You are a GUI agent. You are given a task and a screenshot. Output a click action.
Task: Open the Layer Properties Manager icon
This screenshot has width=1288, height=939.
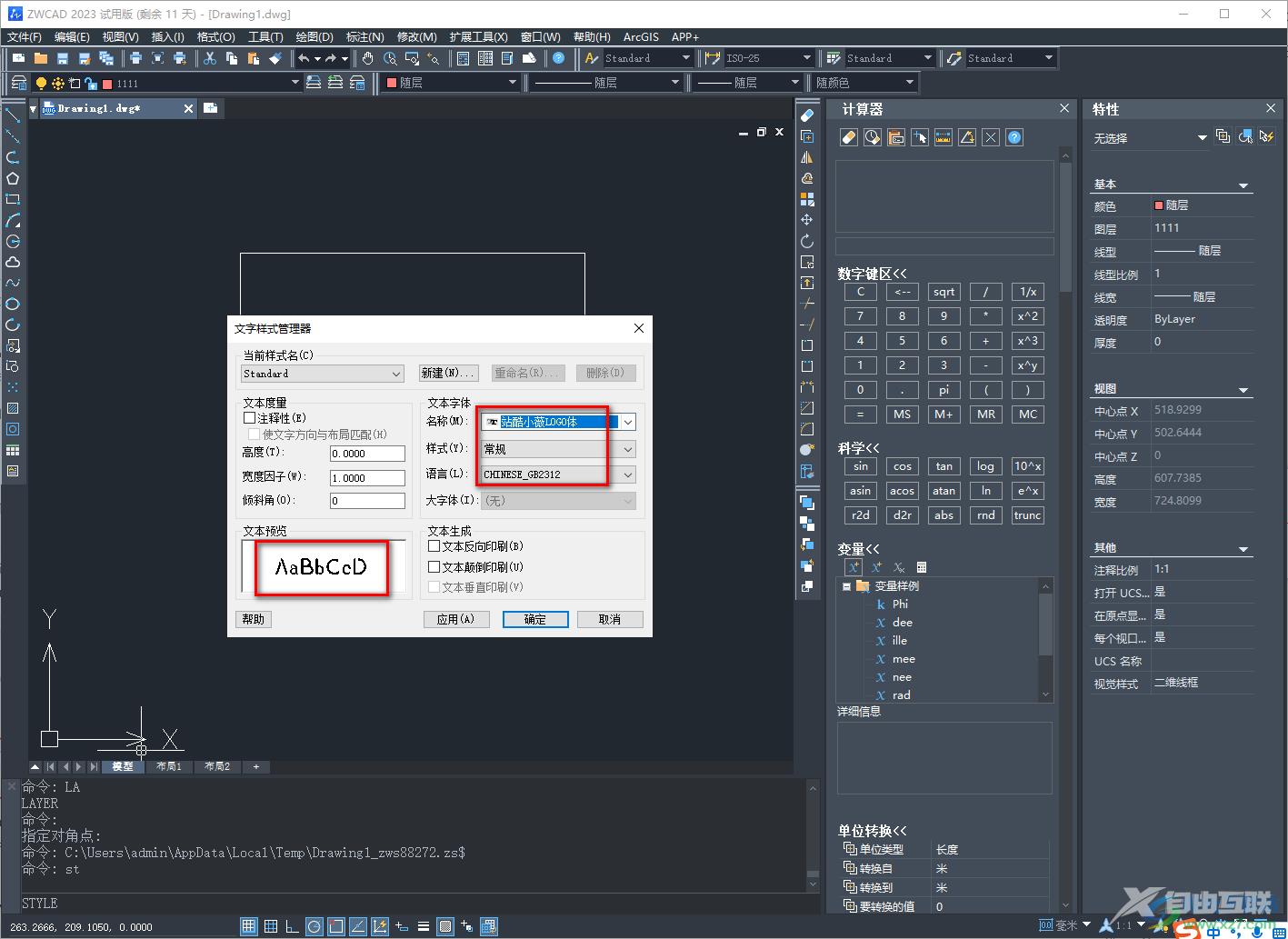18,83
